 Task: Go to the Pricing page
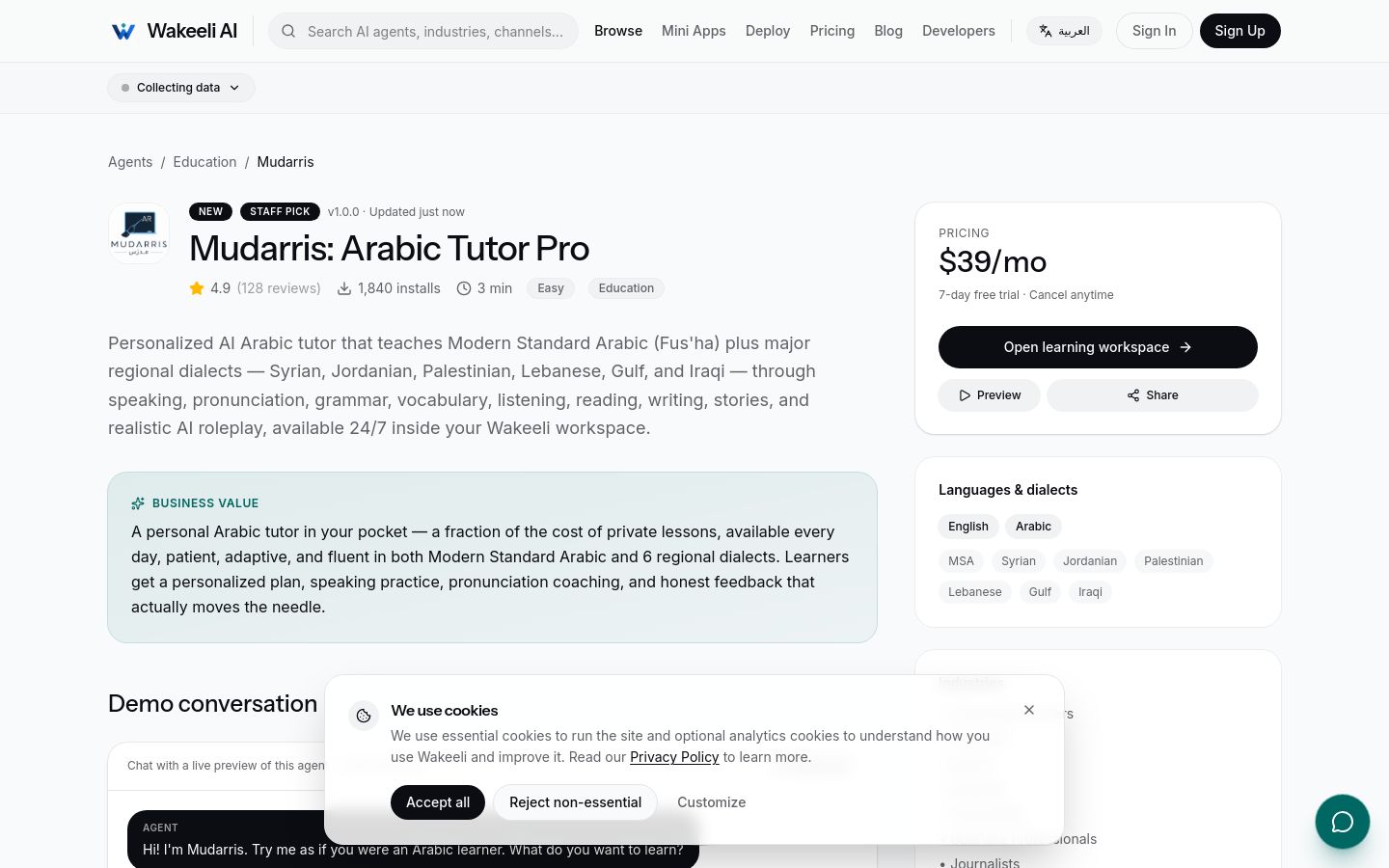(831, 31)
